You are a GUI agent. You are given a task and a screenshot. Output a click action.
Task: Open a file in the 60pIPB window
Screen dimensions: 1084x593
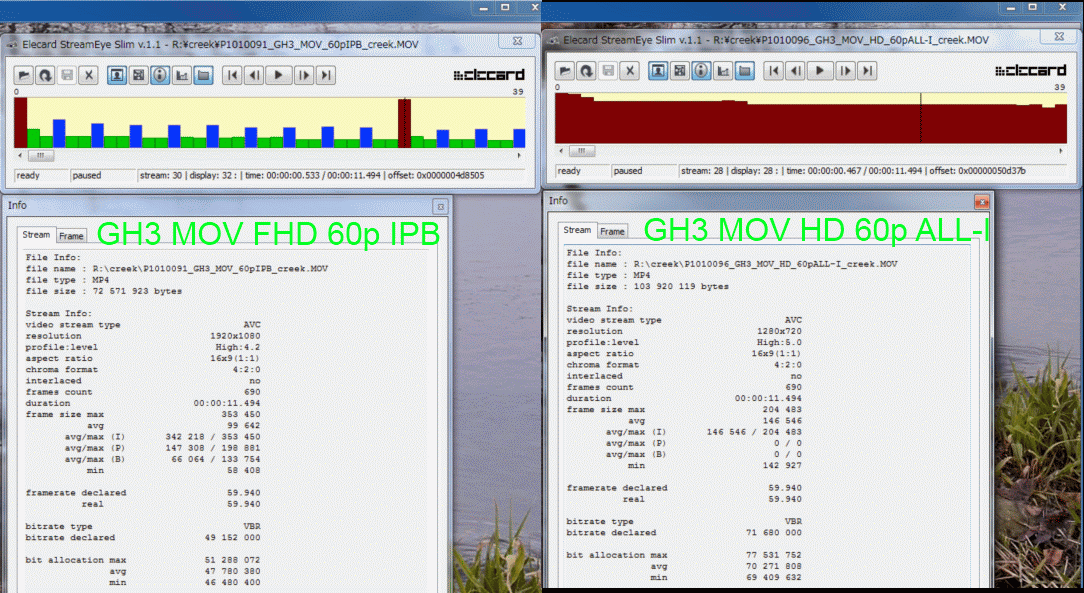(x=24, y=75)
